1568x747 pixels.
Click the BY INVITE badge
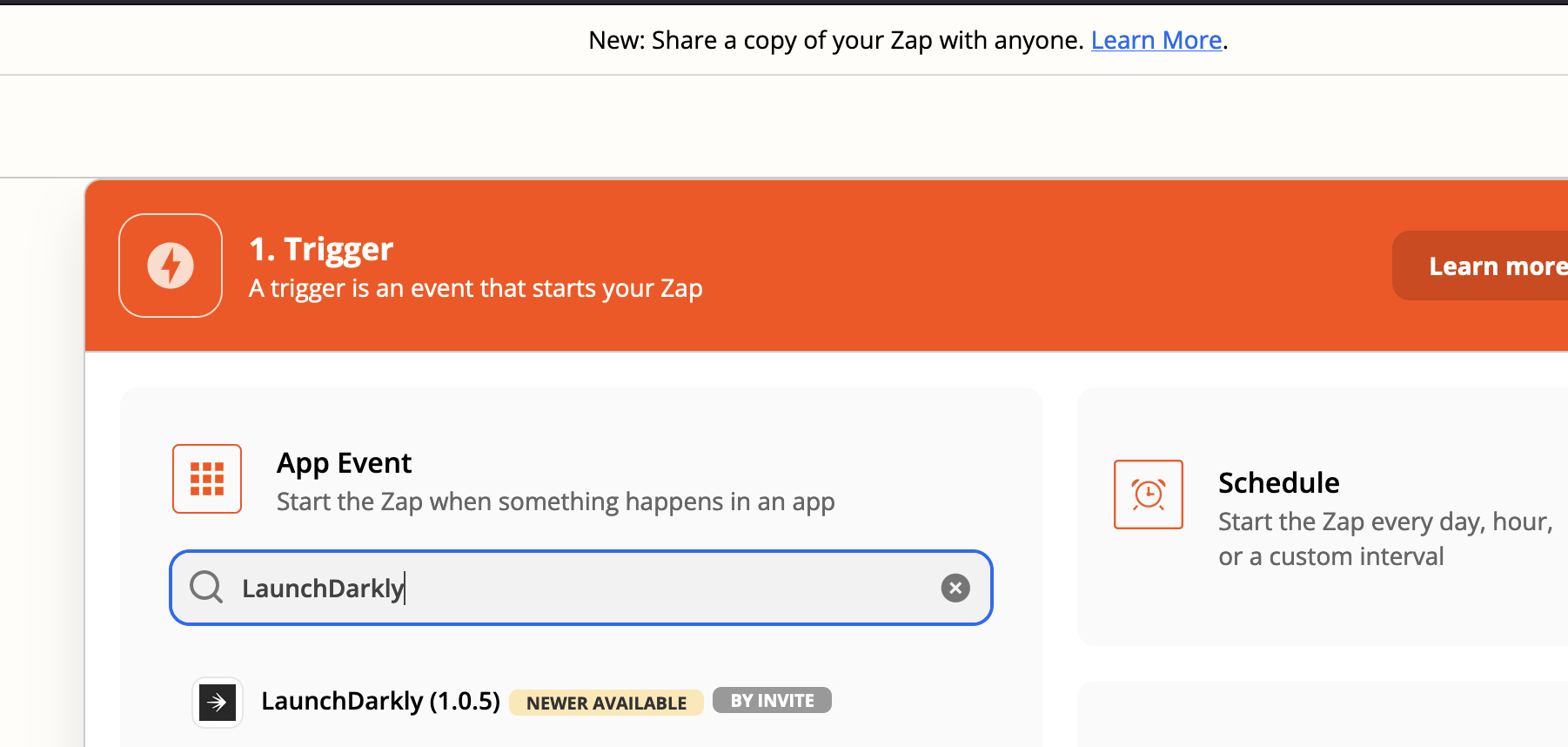point(771,700)
